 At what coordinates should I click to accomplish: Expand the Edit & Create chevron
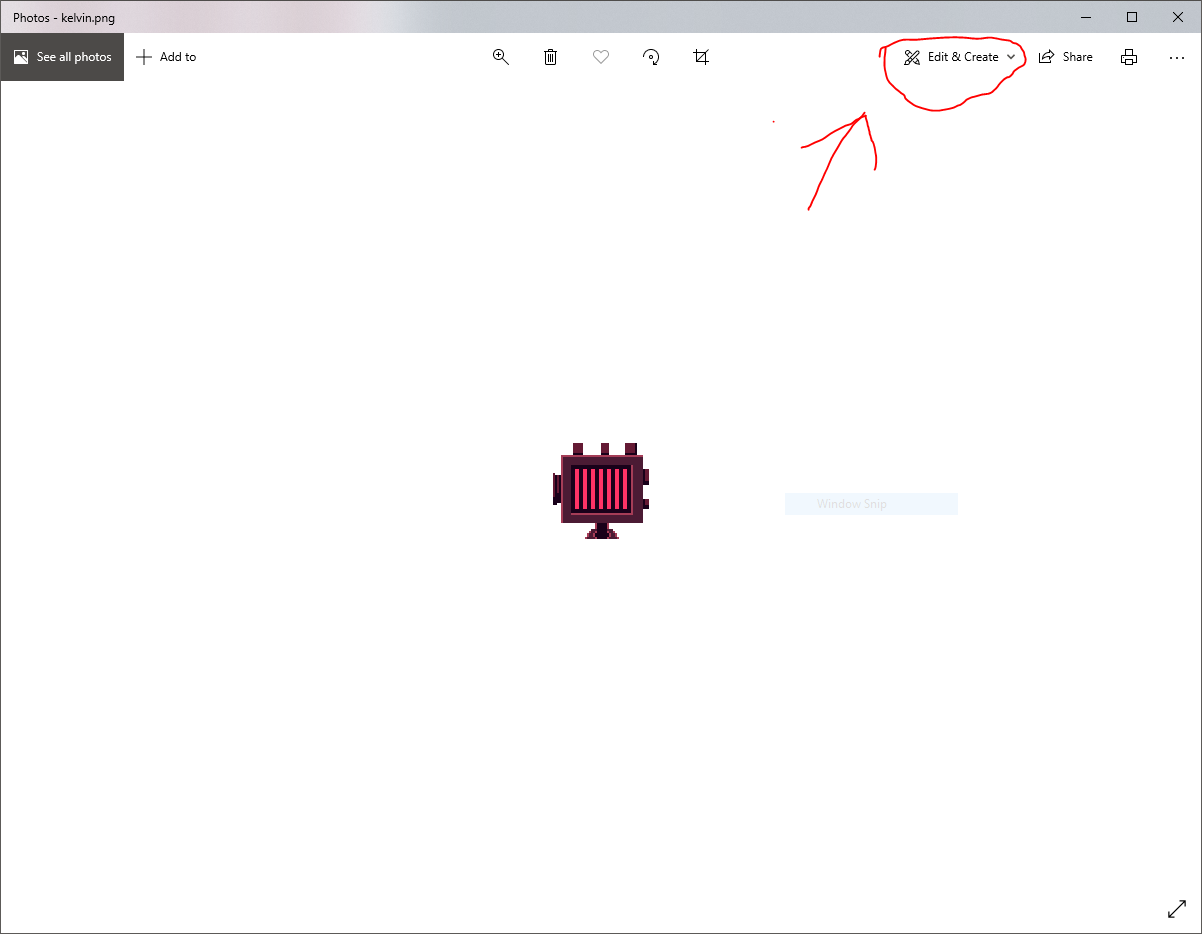click(1011, 57)
